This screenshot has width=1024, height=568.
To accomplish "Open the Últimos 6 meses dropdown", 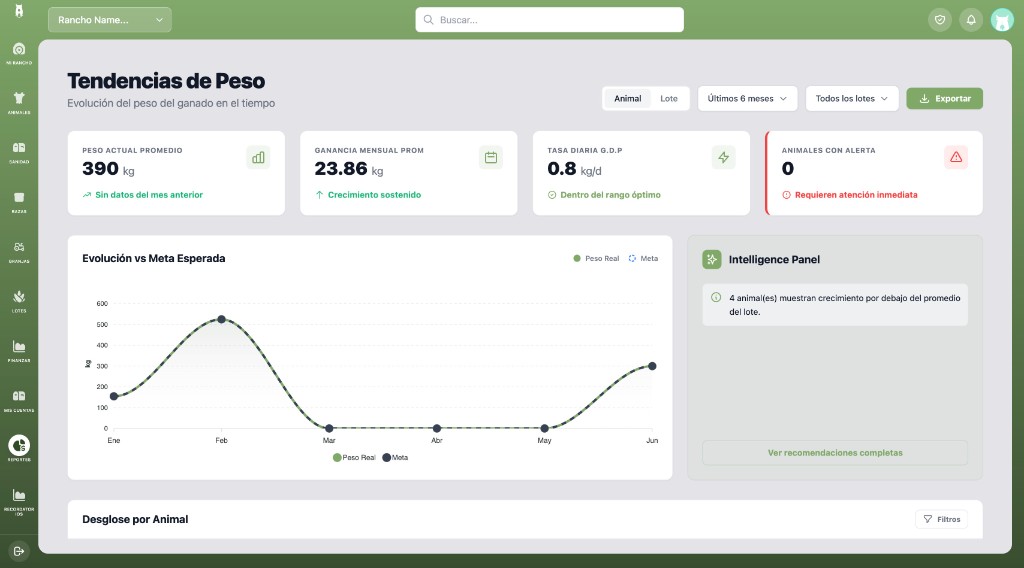I will [x=748, y=99].
